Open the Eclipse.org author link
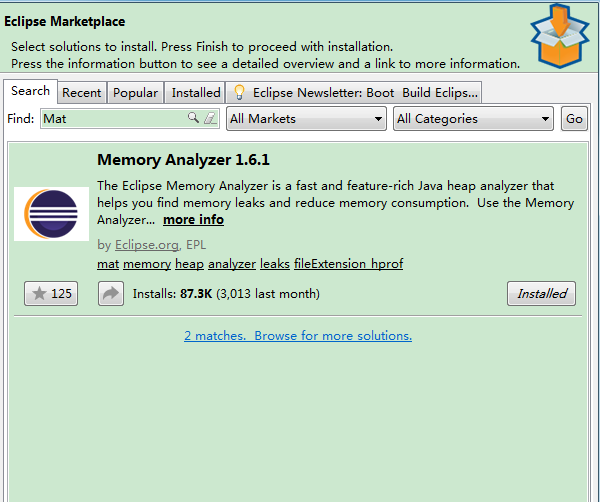The image size is (600, 502). pos(147,244)
